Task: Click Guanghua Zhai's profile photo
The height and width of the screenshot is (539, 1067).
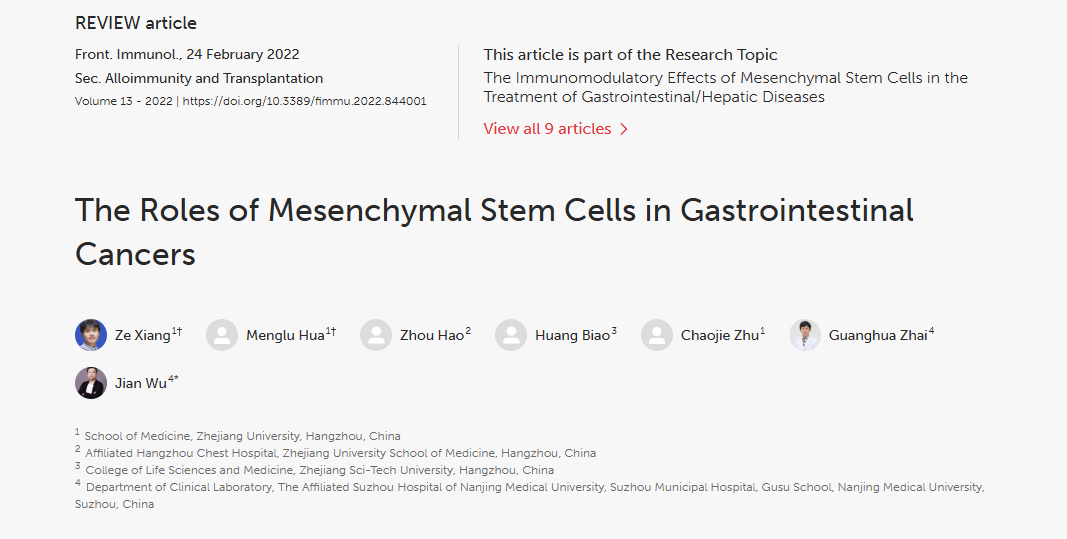Action: (x=805, y=335)
